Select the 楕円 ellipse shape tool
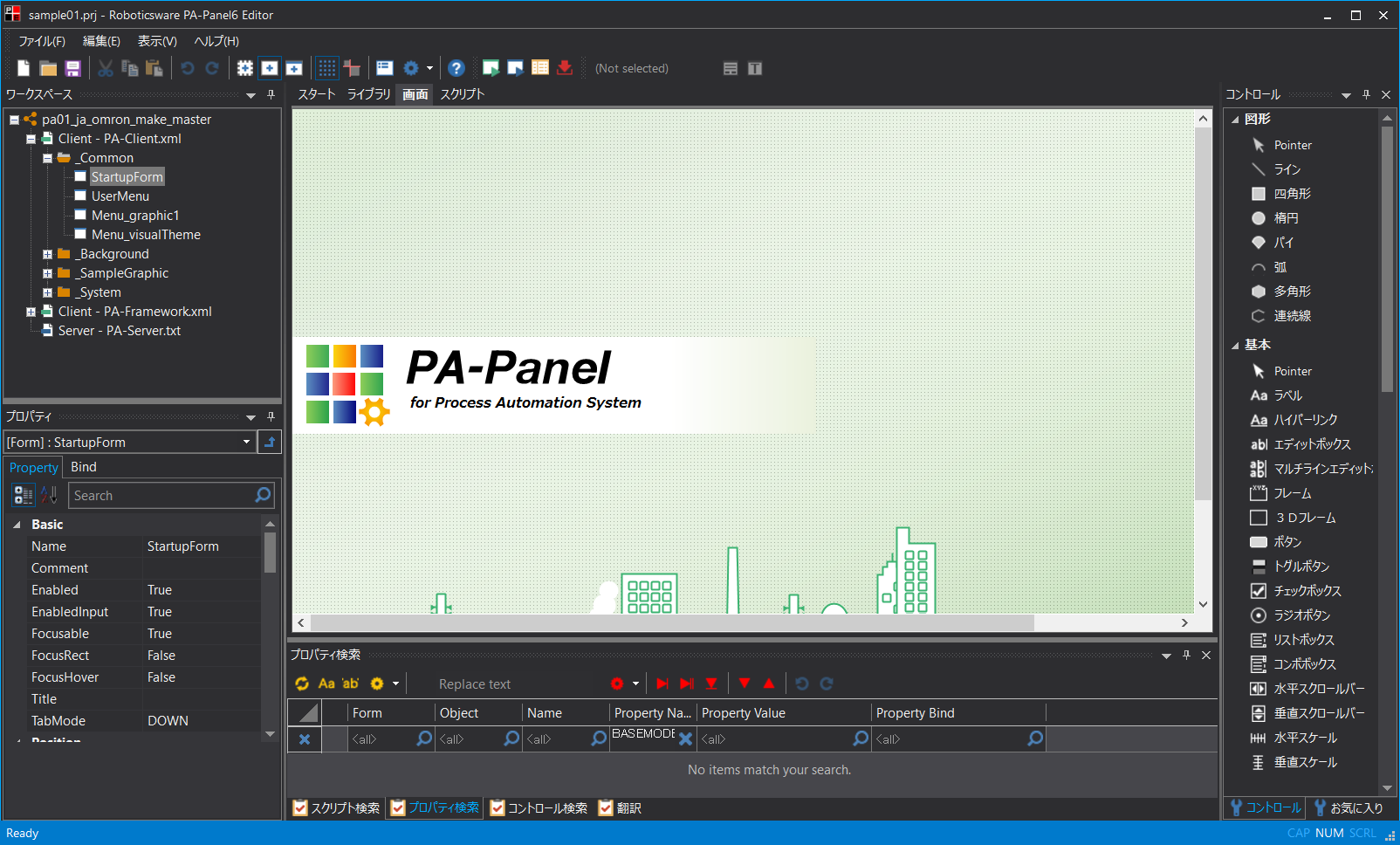Viewport: 1400px width, 845px height. point(1286,218)
